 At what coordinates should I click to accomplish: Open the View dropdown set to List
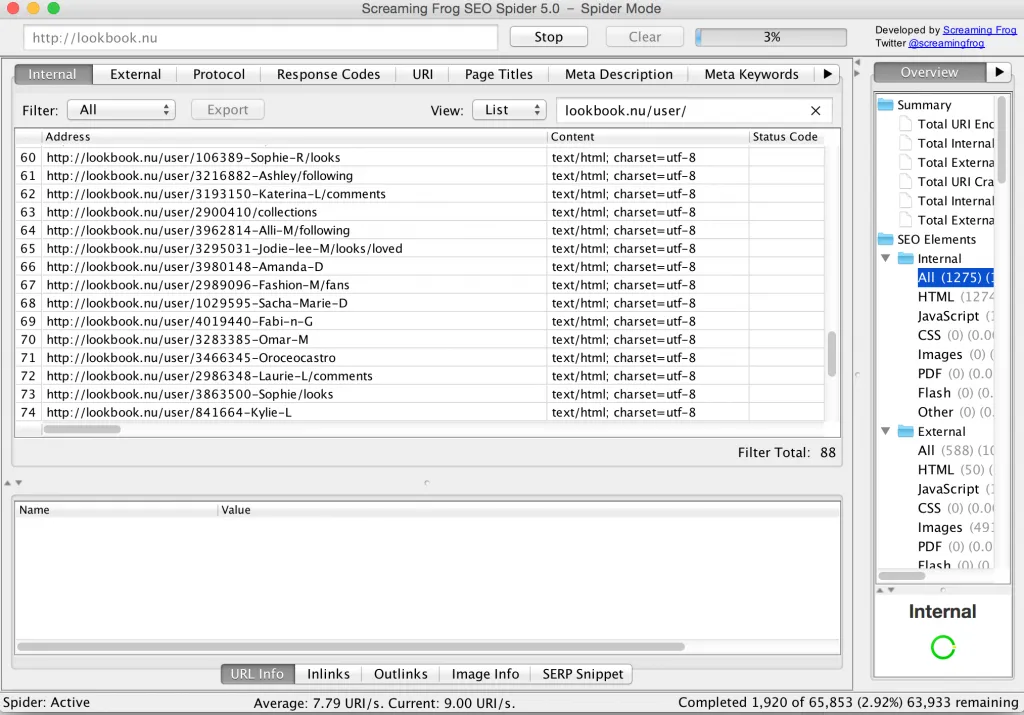pos(509,110)
